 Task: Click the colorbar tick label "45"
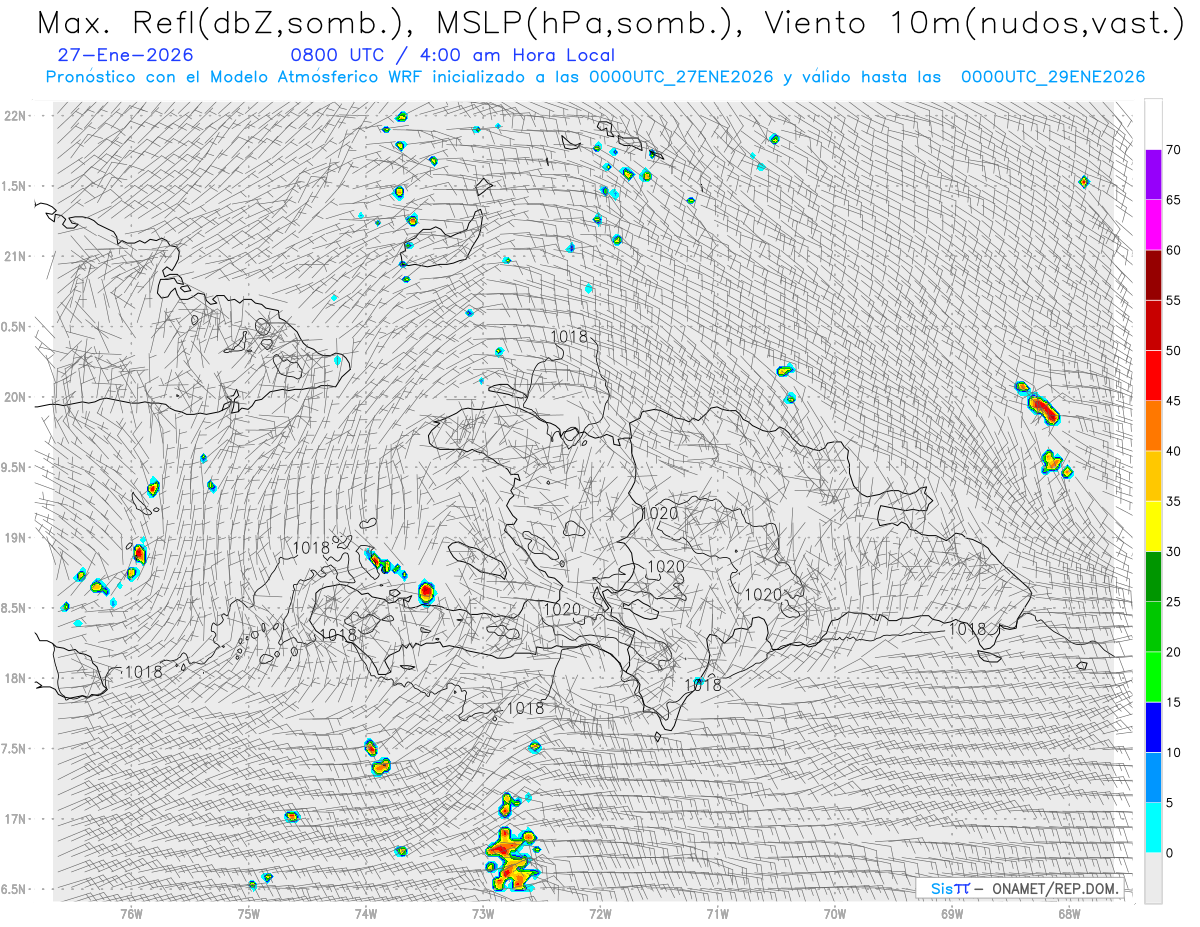click(x=1174, y=401)
